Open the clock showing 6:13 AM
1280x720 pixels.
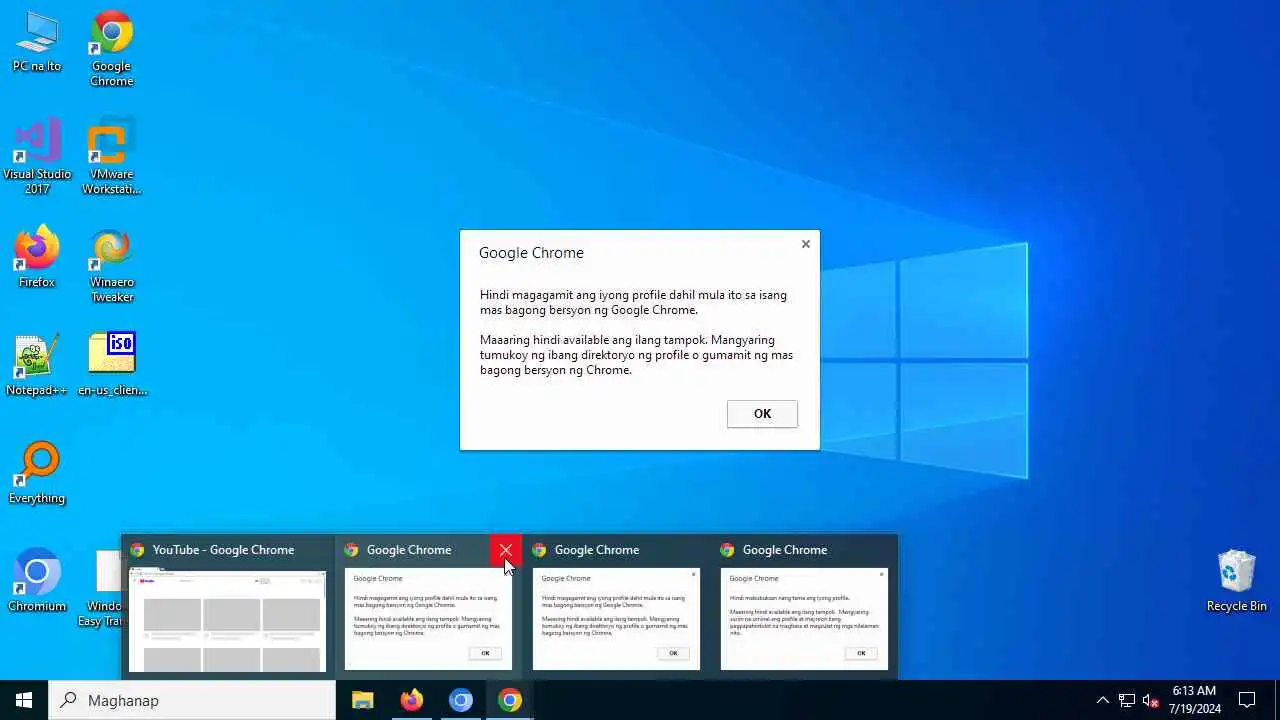tap(1195, 700)
